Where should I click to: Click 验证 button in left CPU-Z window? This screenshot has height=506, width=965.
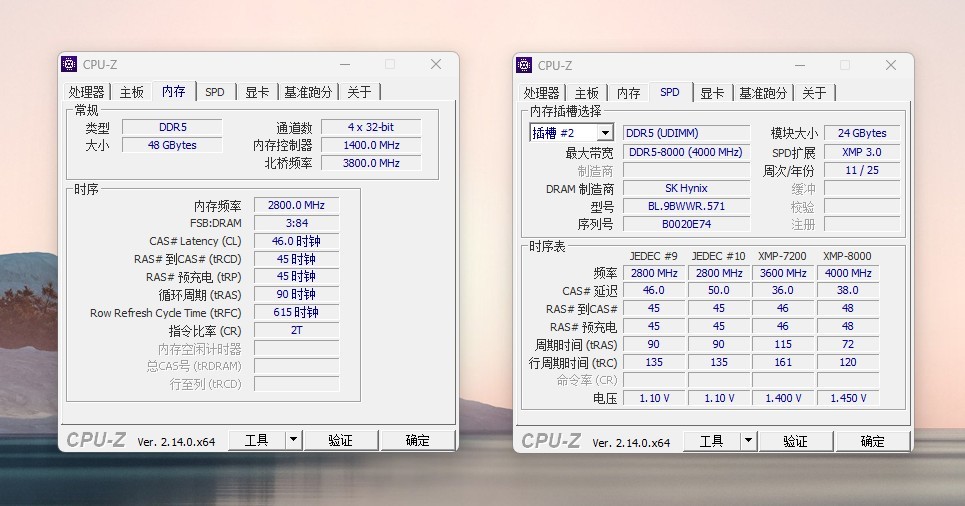click(340, 440)
